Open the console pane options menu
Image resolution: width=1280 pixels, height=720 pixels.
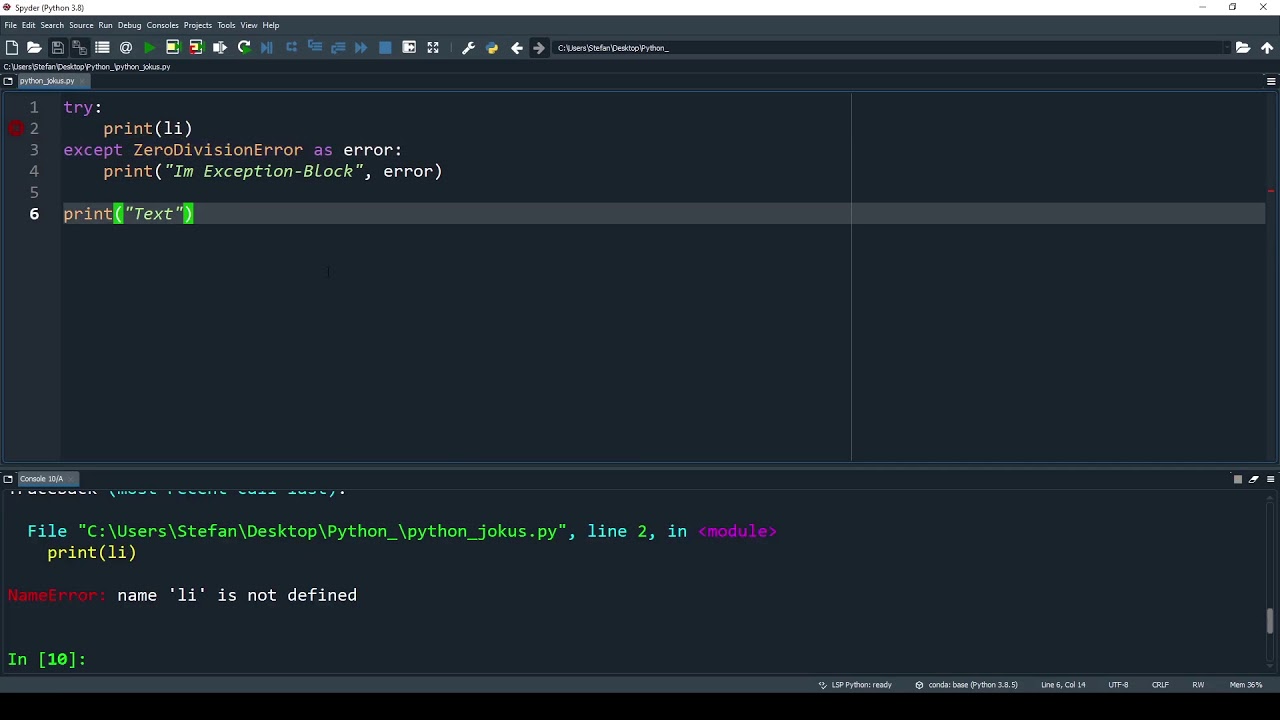click(1271, 479)
